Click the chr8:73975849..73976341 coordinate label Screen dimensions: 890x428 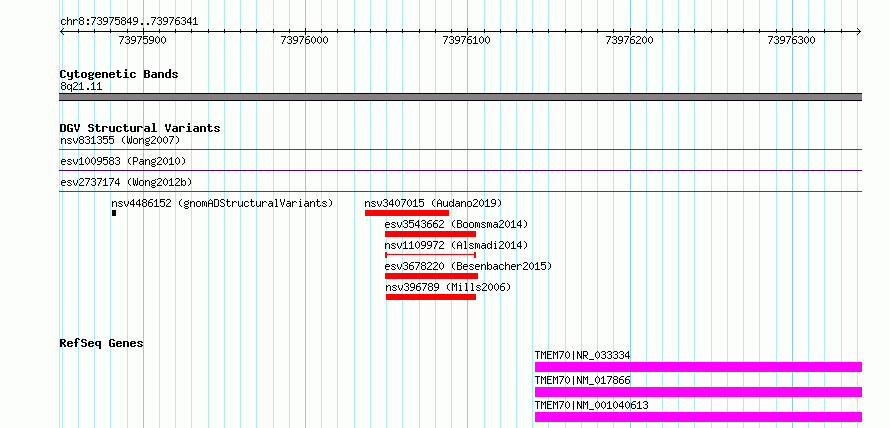129,22
